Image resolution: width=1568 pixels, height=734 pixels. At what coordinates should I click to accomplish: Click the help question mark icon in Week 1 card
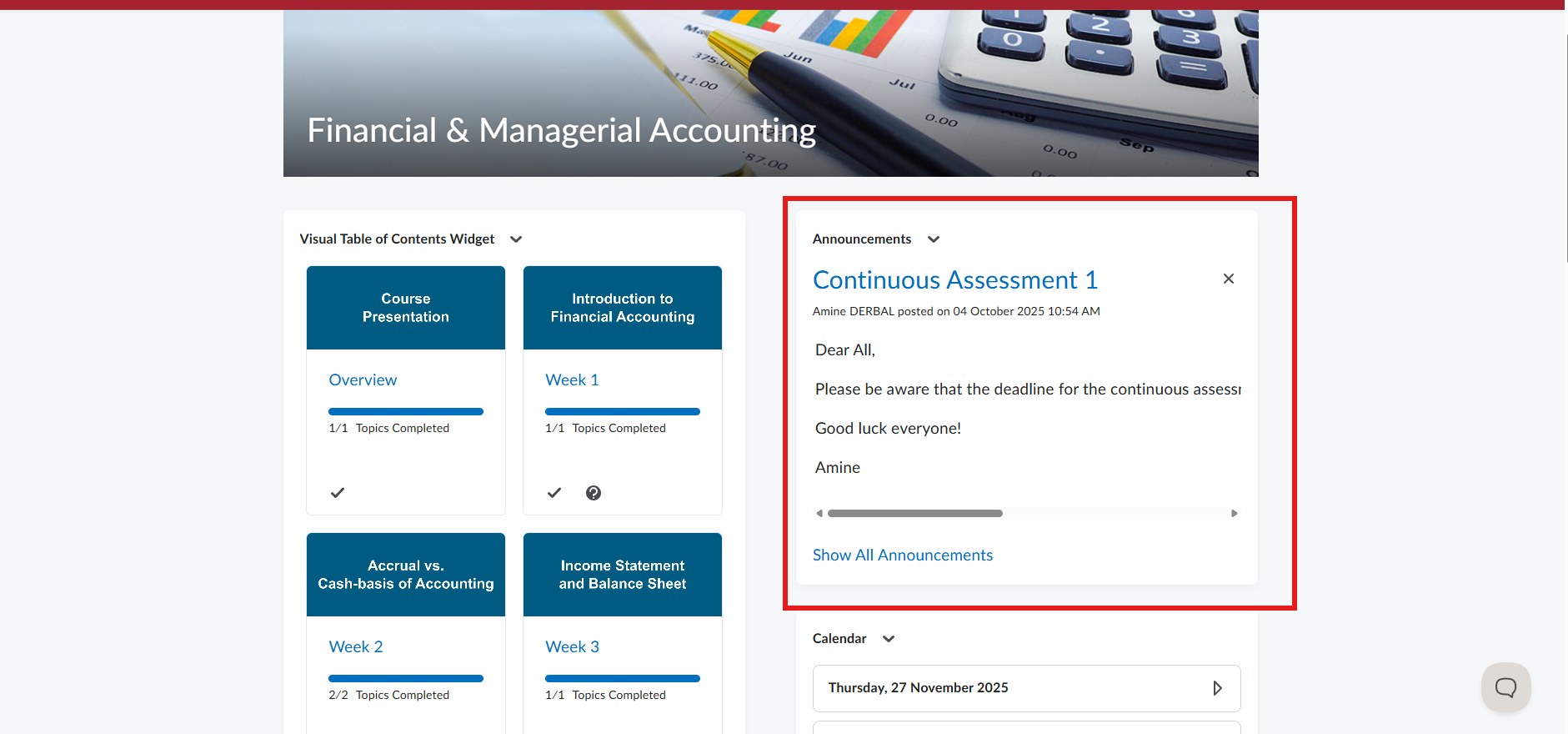click(594, 493)
